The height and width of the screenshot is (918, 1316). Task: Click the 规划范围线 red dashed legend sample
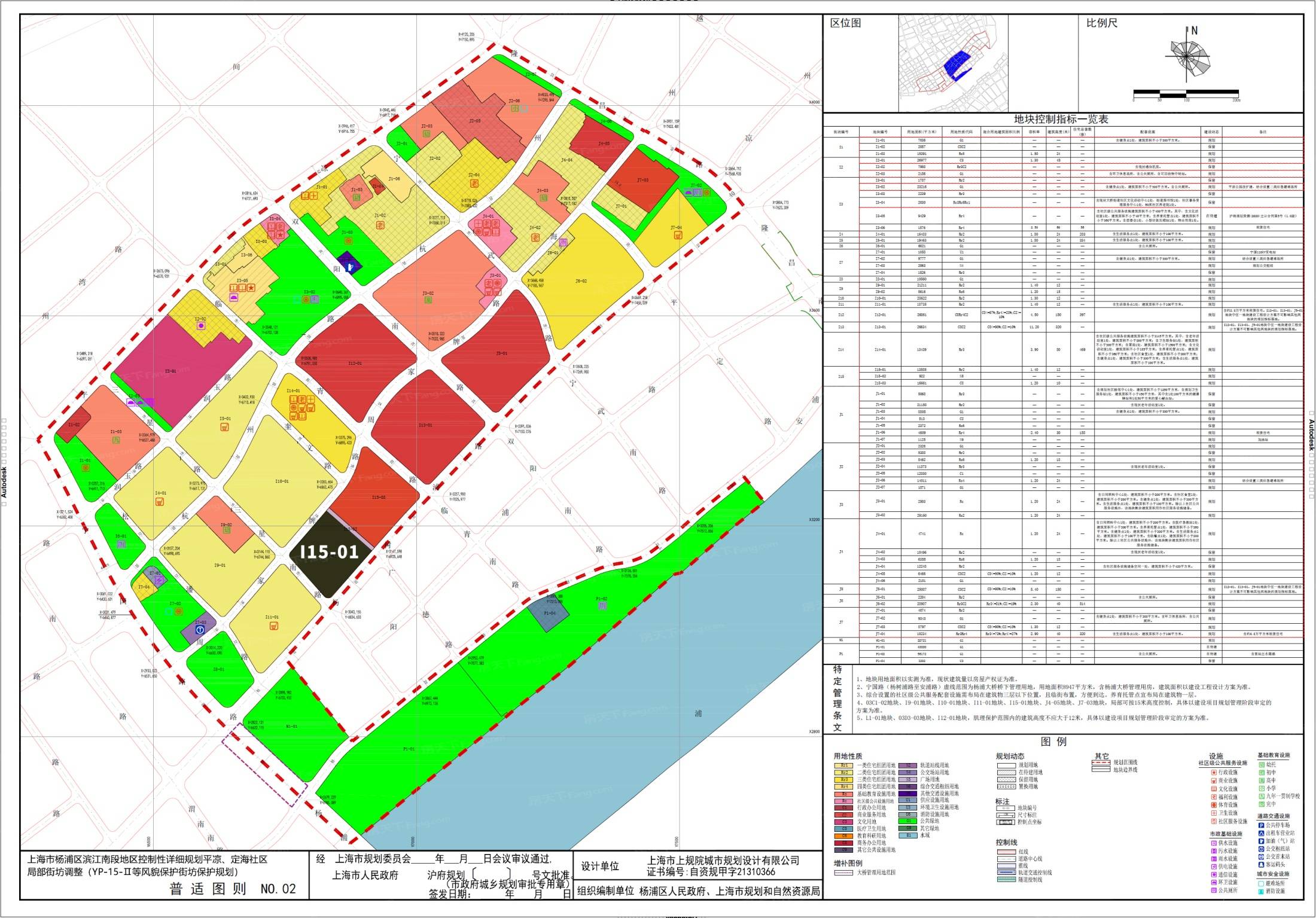coord(1101,763)
